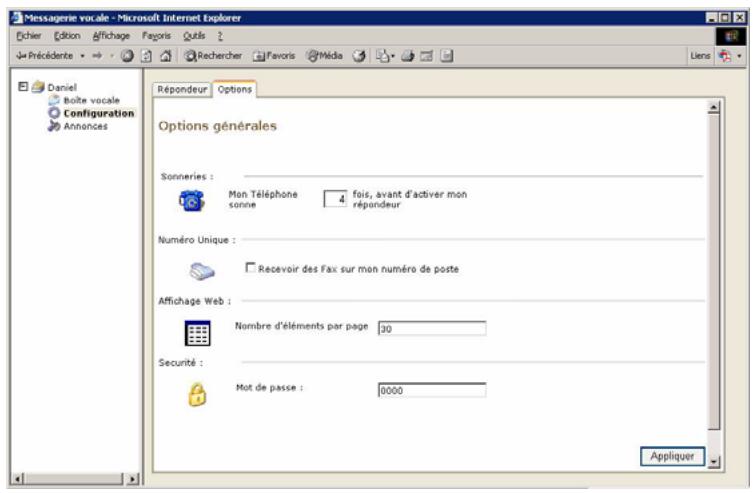Viewport: 756px width, 493px height.
Task: Collapse the Daniel tree node
Action: pos(23,87)
